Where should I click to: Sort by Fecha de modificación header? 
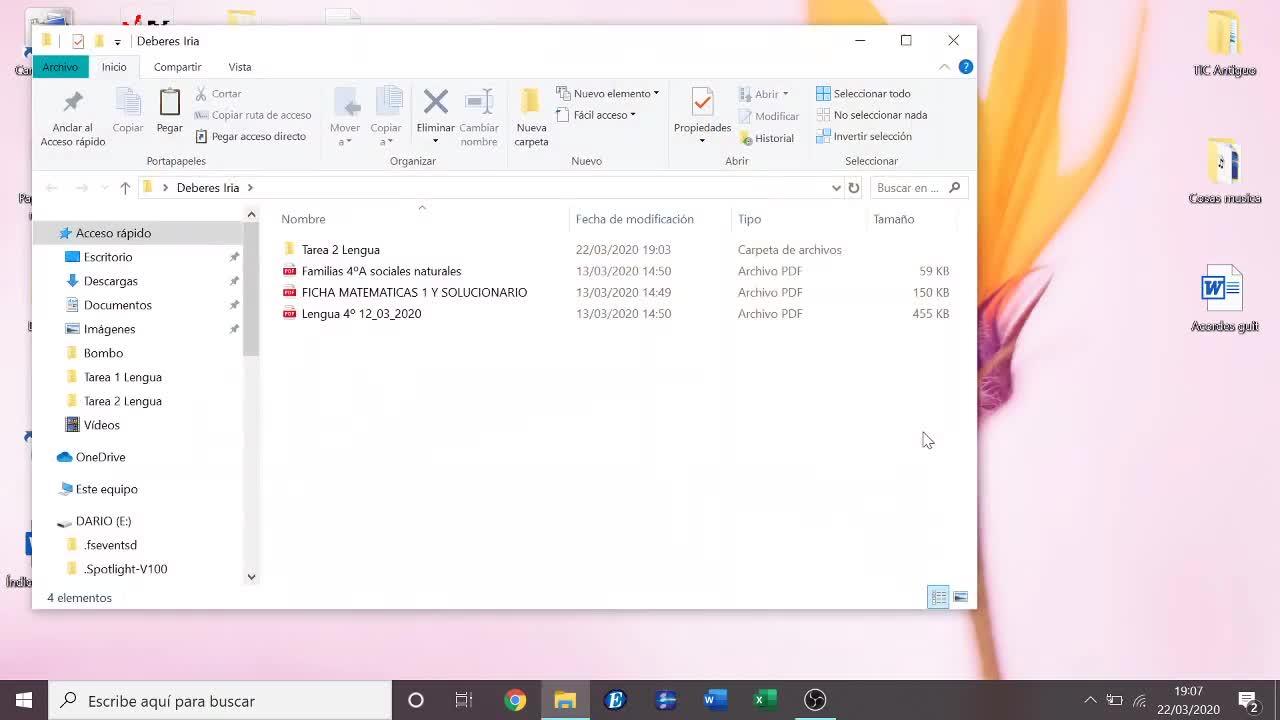pyautogui.click(x=635, y=219)
